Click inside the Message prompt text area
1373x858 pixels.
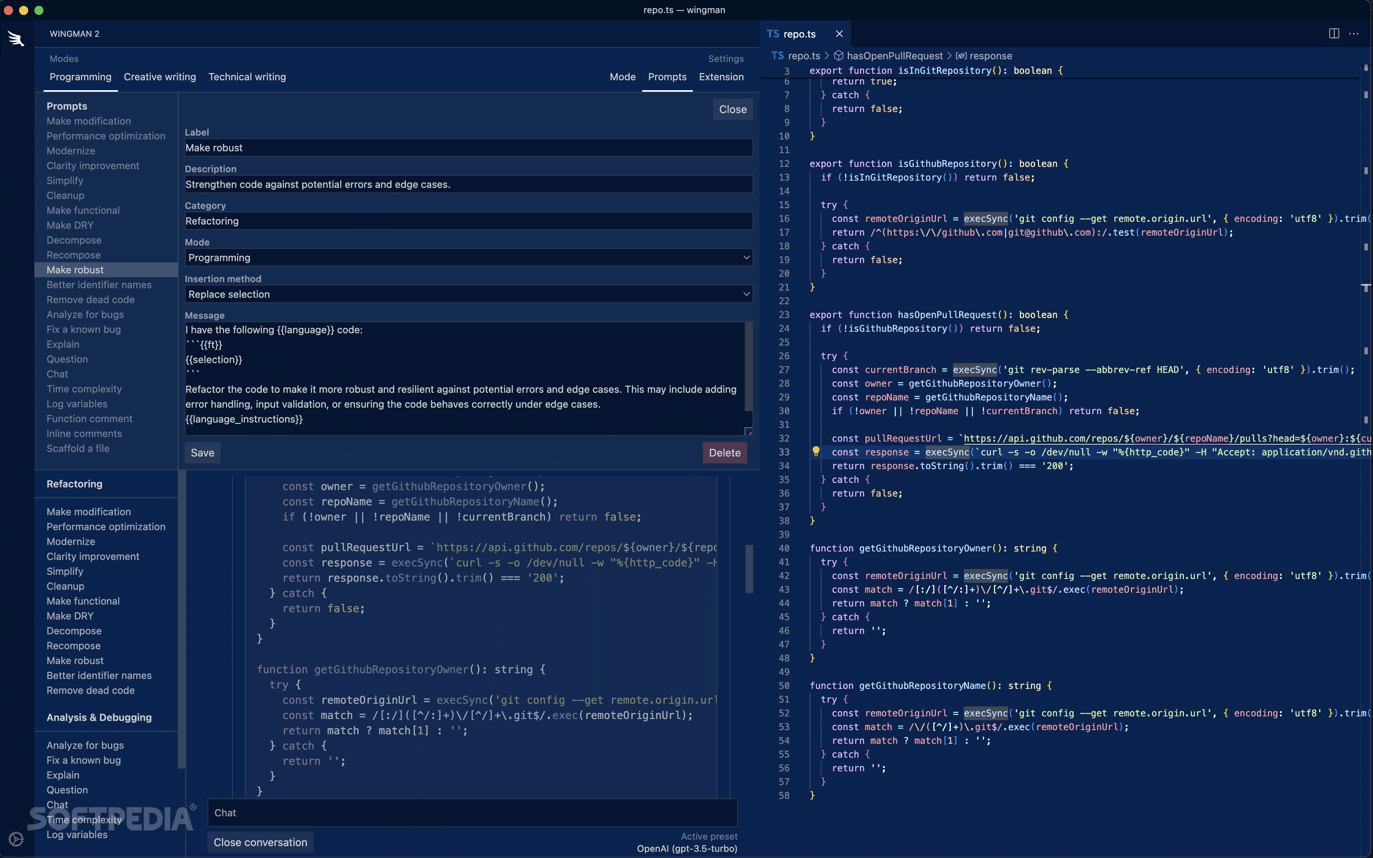[x=464, y=378]
